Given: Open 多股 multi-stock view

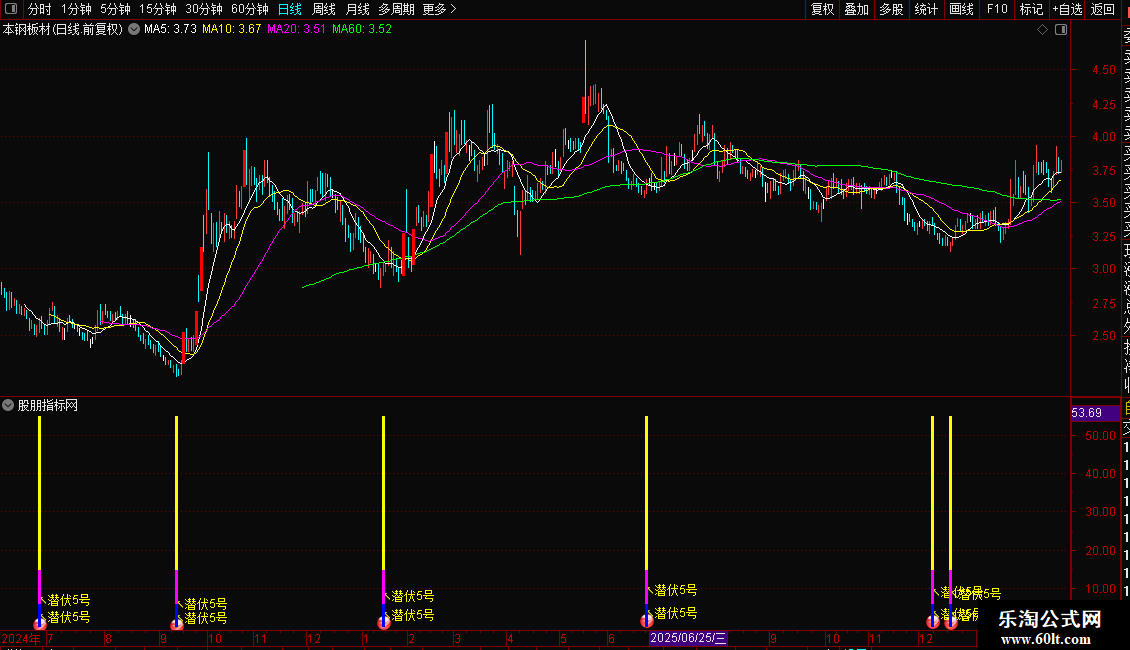Looking at the screenshot, I should pos(891,9).
